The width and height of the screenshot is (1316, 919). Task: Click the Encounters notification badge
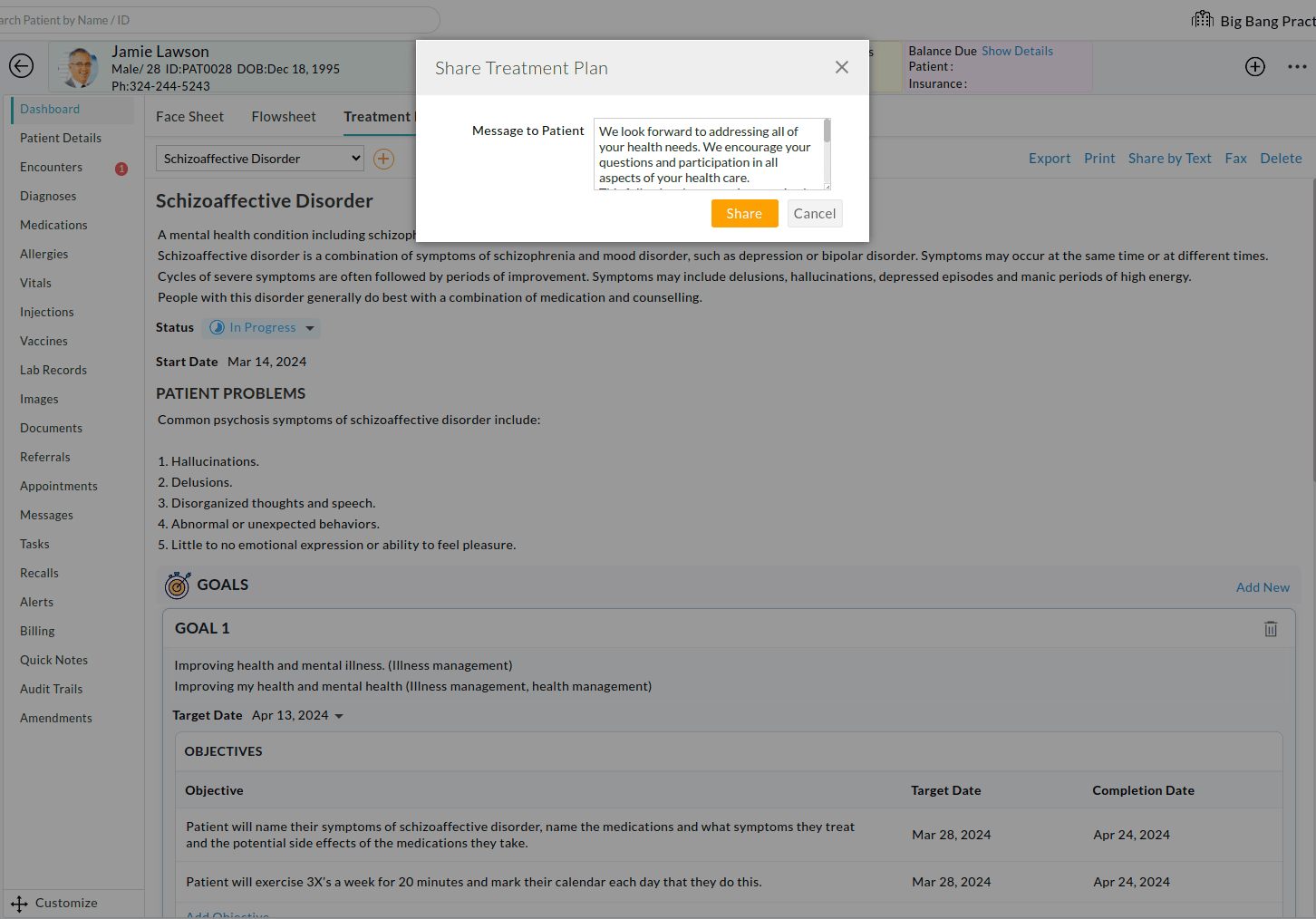tap(121, 169)
